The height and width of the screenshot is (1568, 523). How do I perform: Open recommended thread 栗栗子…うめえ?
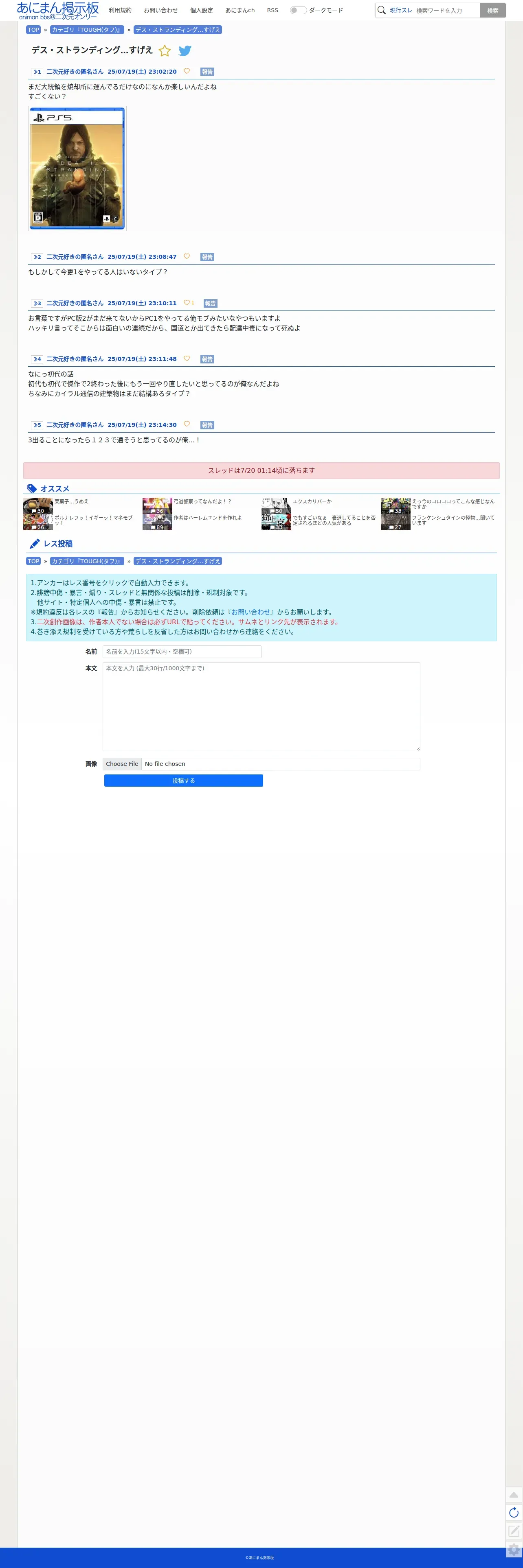(72, 501)
